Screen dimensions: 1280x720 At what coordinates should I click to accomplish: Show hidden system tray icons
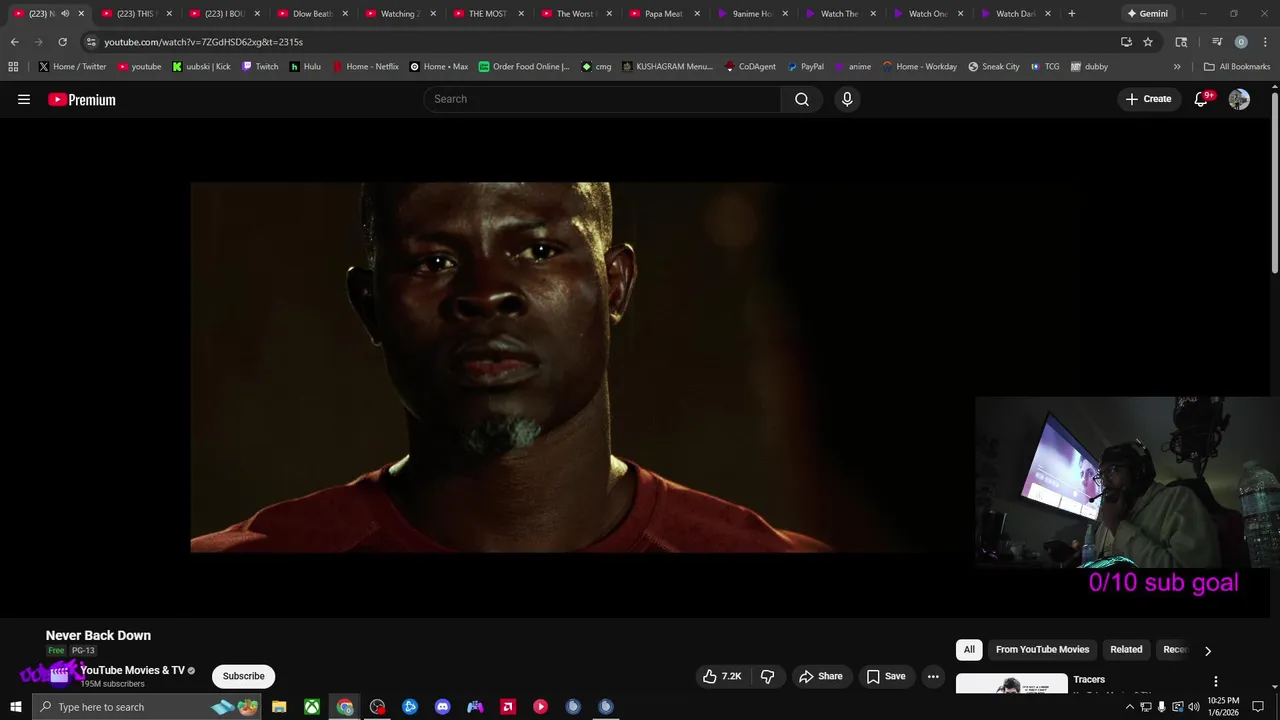point(1130,707)
